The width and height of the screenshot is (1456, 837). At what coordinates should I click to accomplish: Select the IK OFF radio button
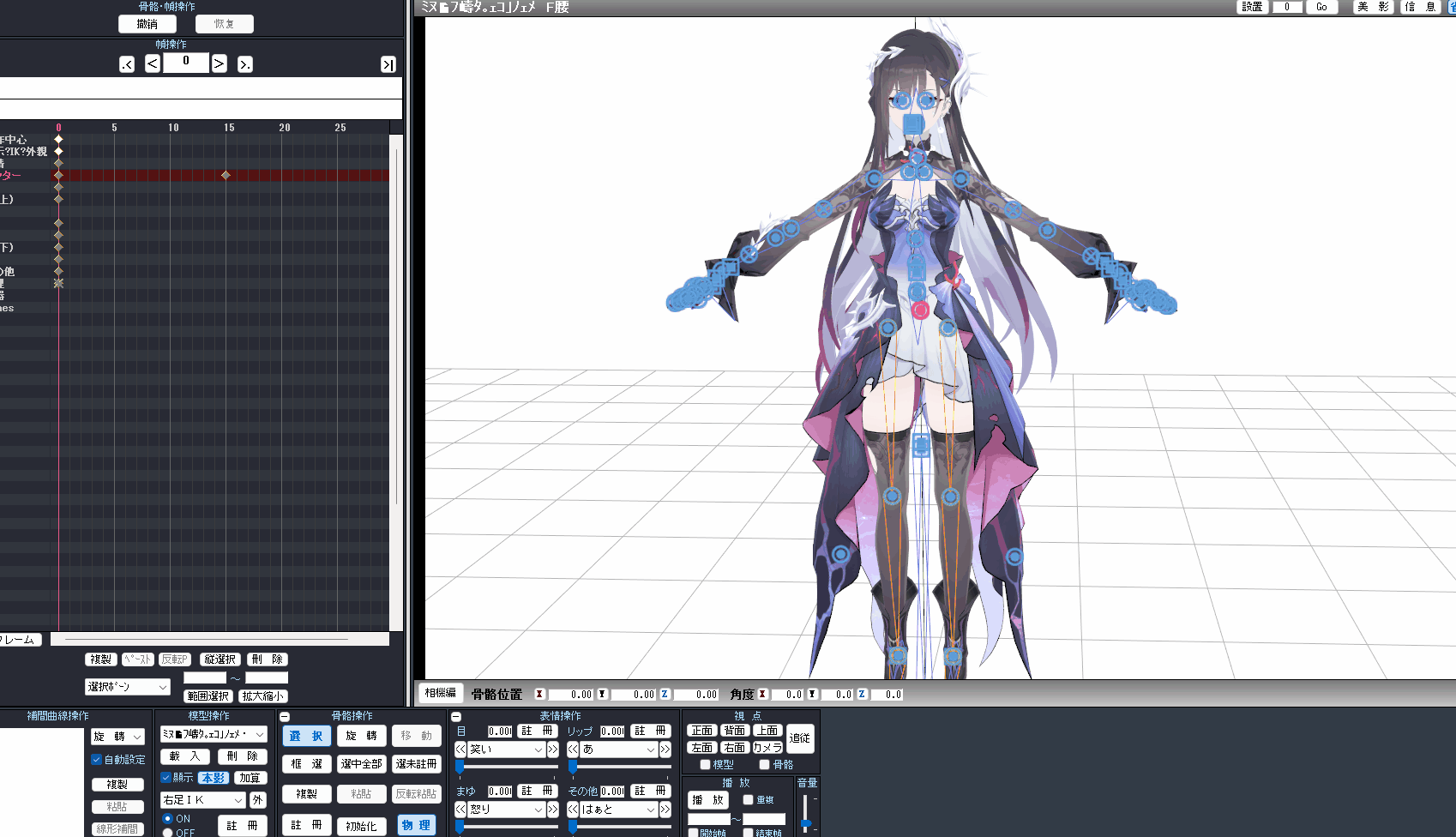pyautogui.click(x=168, y=833)
